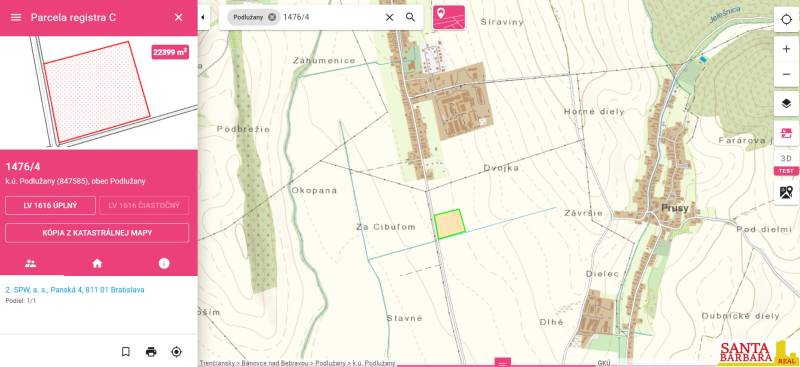Close the Parcela registra C panel
This screenshot has width=800, height=367.
tap(179, 17)
